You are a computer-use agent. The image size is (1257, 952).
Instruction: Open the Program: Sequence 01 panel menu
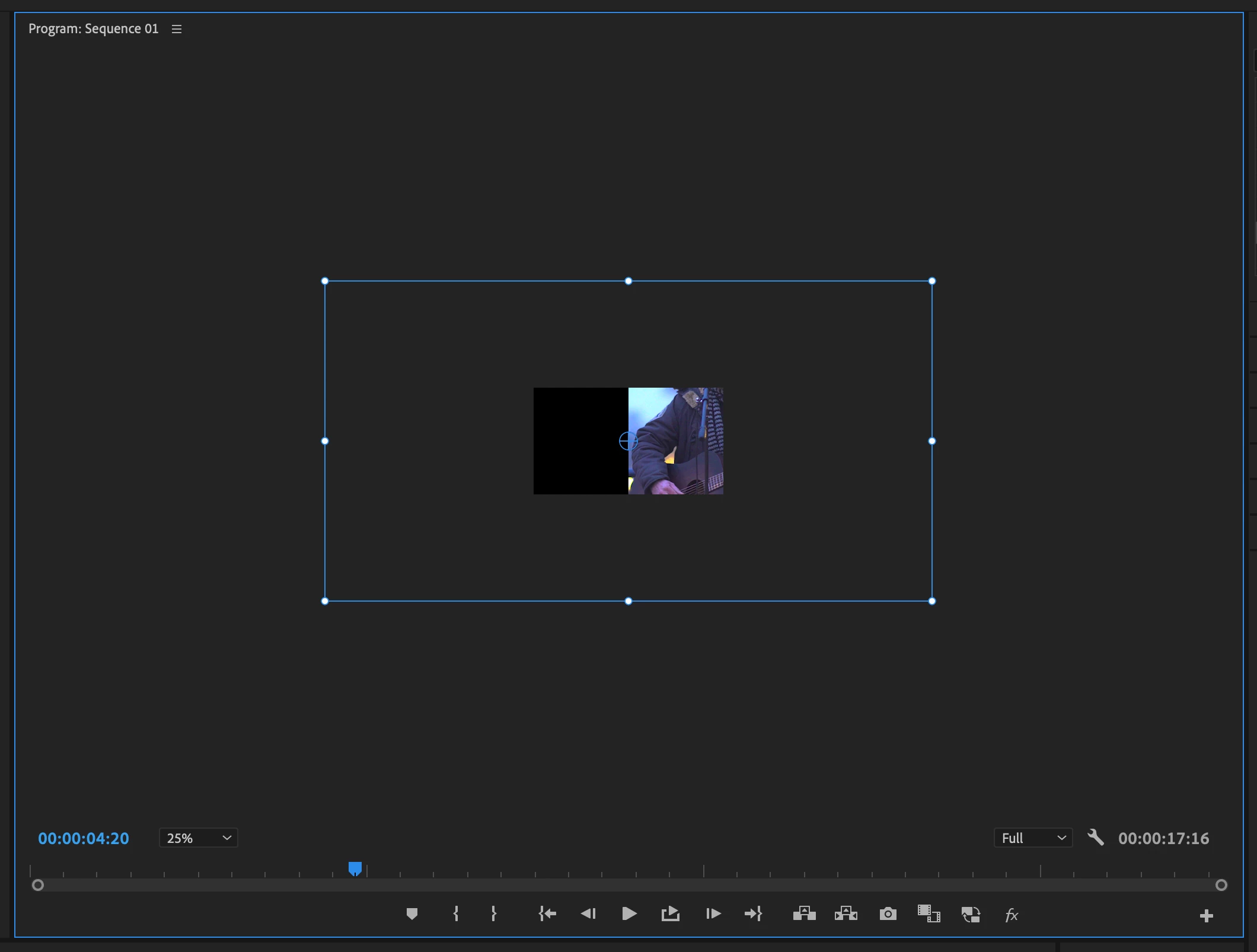(x=177, y=29)
